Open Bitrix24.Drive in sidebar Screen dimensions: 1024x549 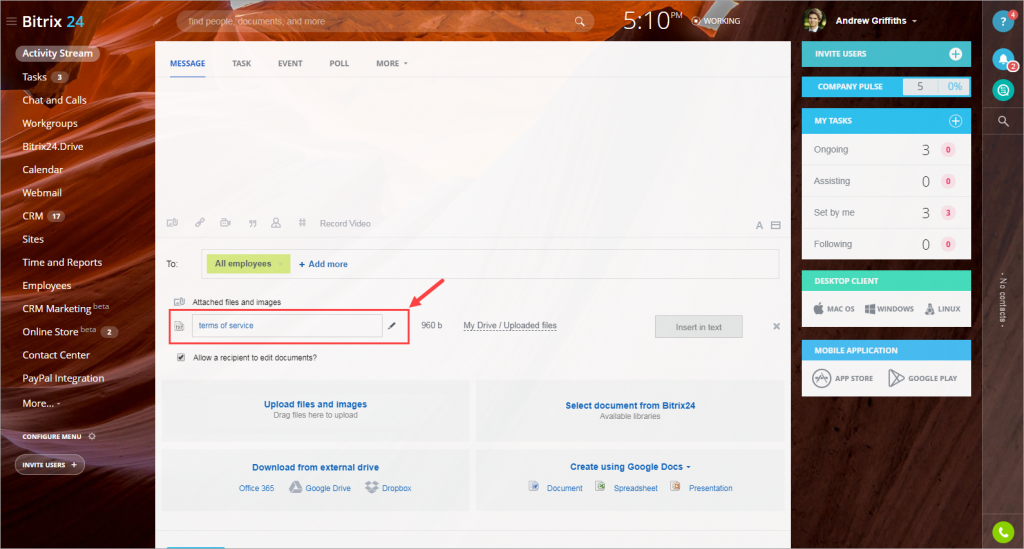(x=52, y=146)
